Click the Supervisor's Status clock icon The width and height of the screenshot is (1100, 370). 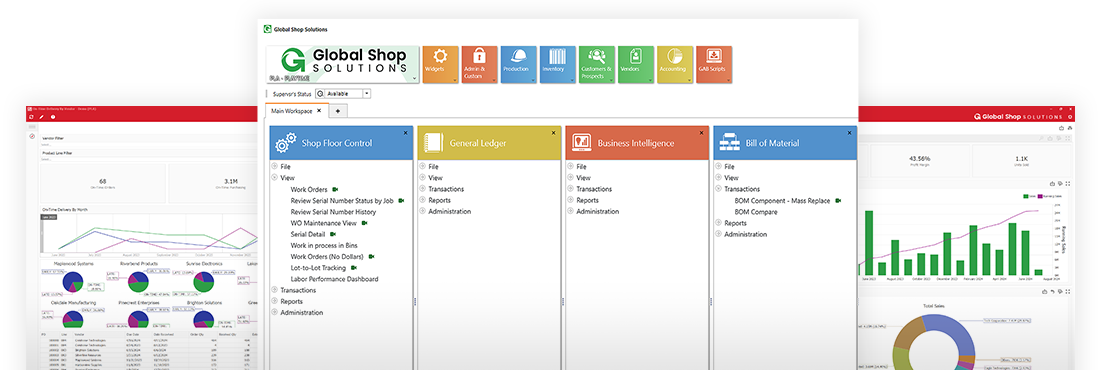(x=321, y=93)
